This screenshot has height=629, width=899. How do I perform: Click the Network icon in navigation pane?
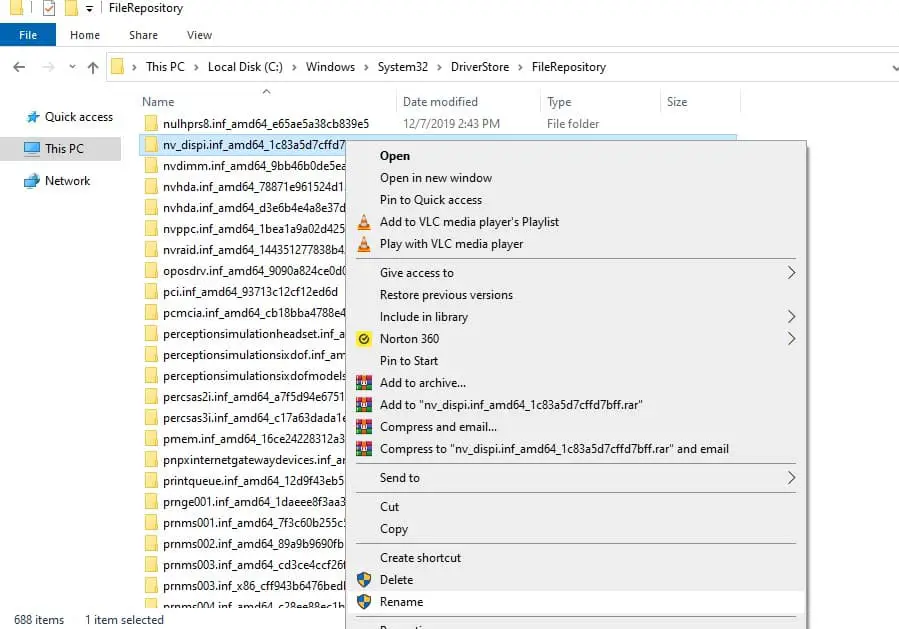[32, 181]
